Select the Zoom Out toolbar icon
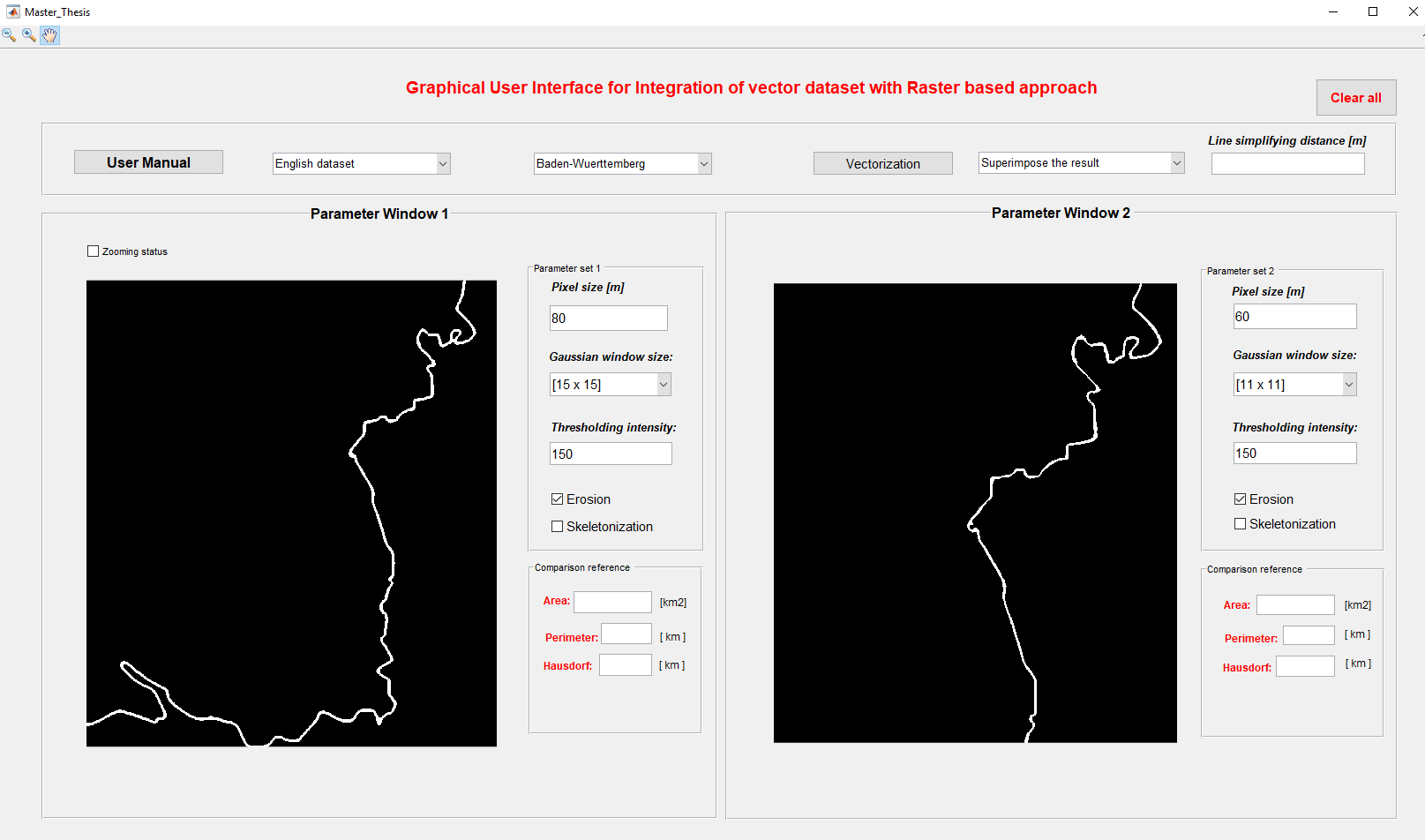This screenshot has height=840, width=1425. click(9, 35)
